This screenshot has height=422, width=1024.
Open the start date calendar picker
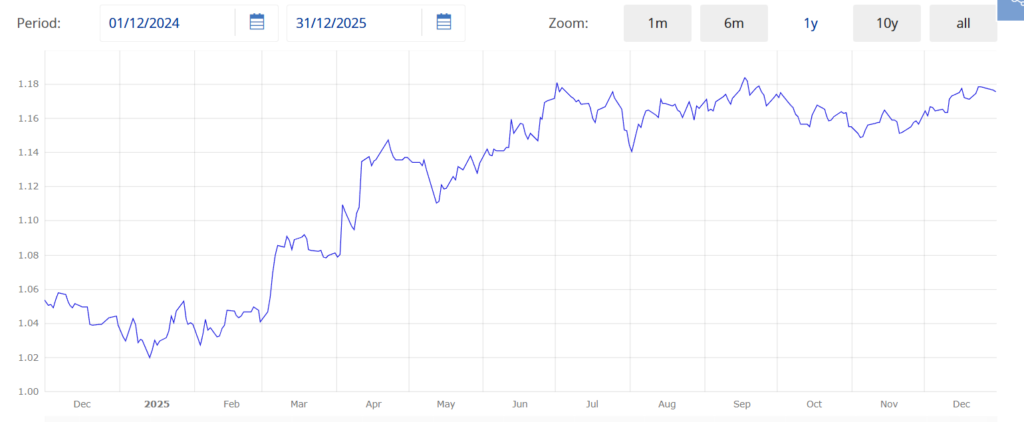(257, 23)
